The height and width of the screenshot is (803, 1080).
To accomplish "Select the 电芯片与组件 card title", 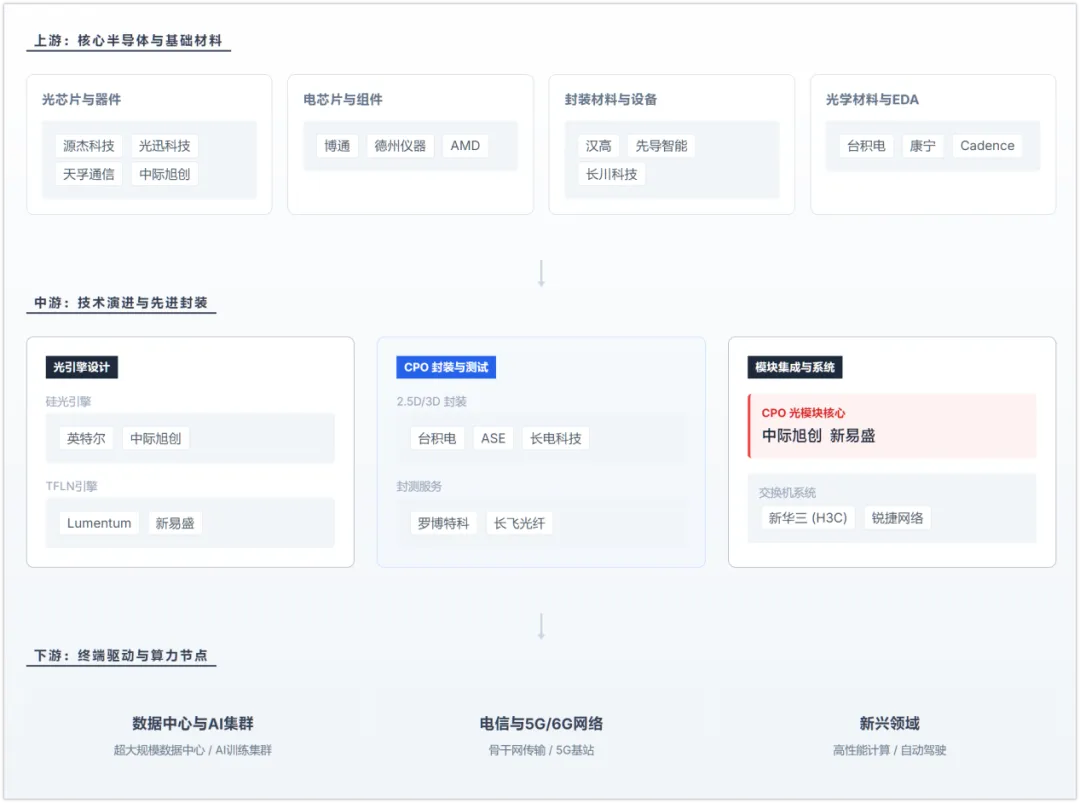I will click(343, 100).
